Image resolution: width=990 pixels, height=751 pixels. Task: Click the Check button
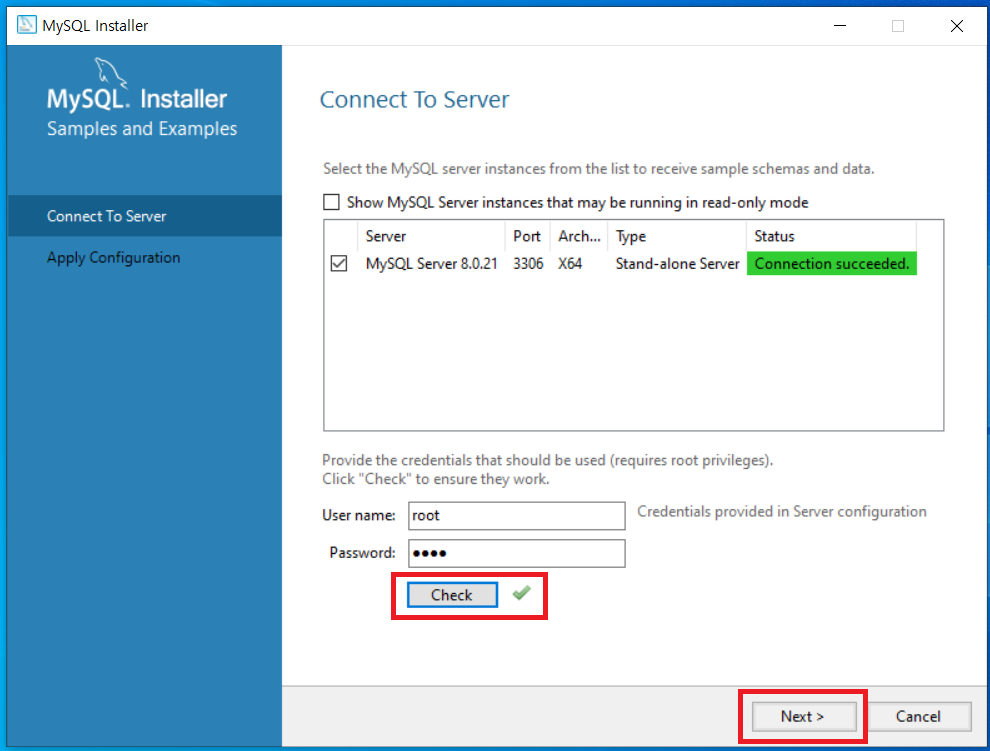[452, 595]
